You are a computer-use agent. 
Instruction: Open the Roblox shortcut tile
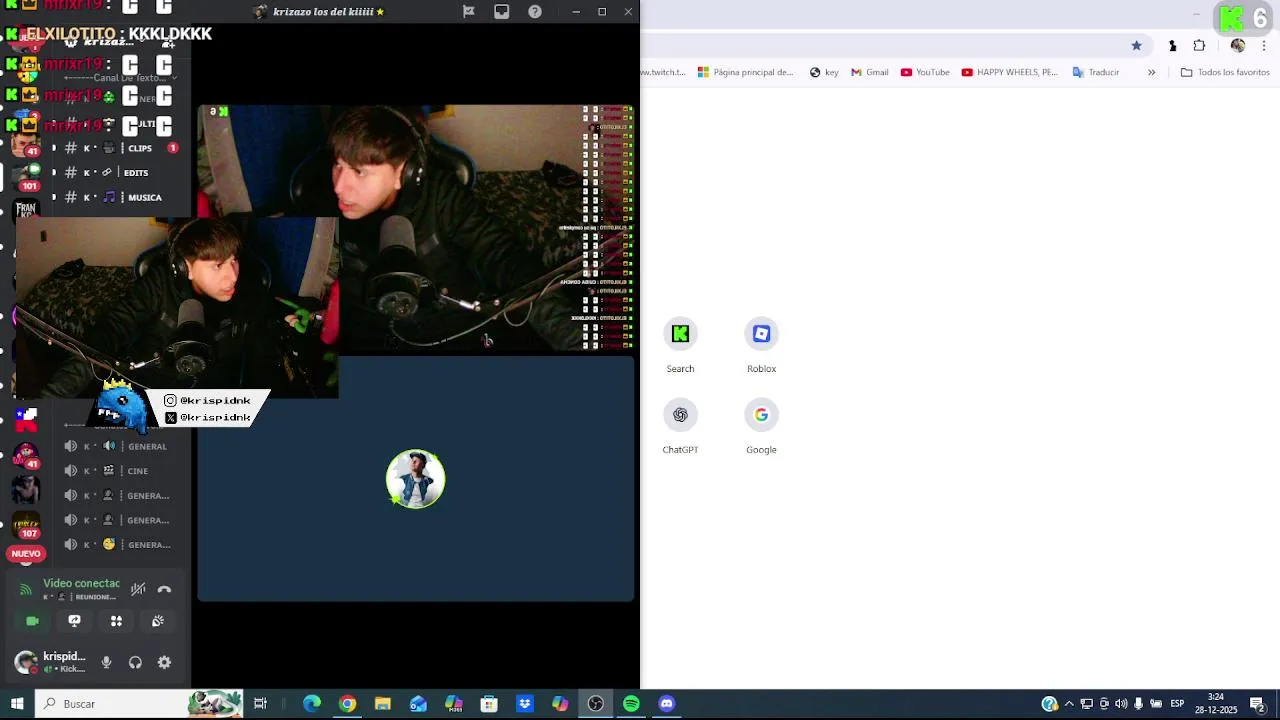[x=761, y=346]
